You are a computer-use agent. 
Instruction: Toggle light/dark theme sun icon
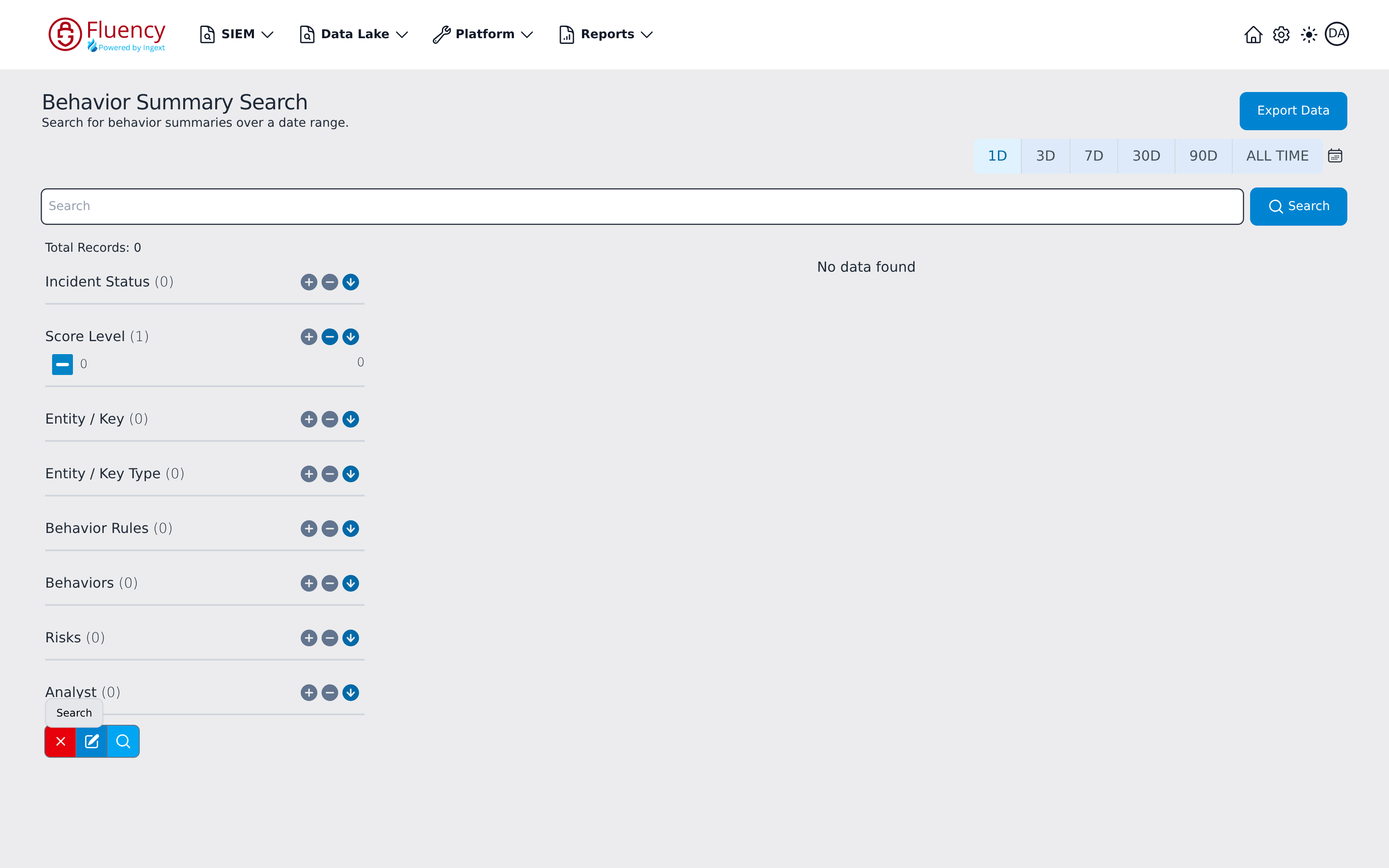pos(1309,34)
